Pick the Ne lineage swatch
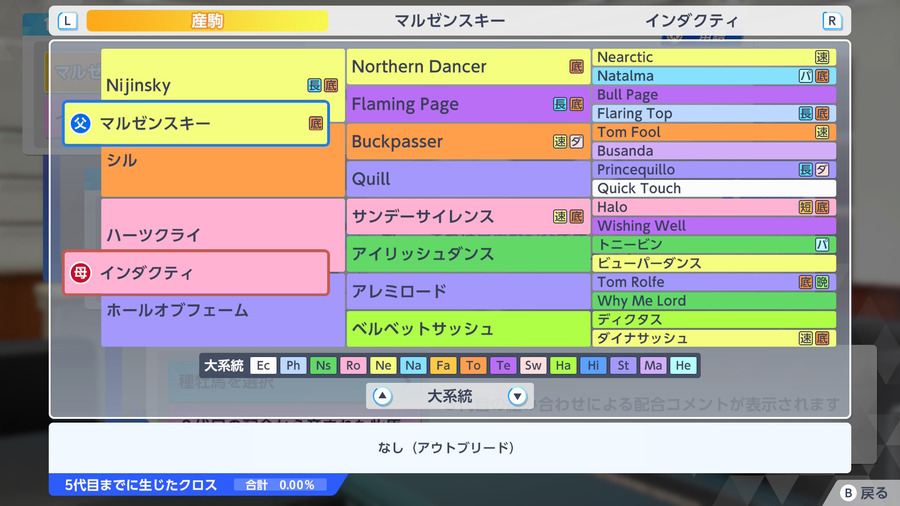Image resolution: width=900 pixels, height=506 pixels. [383, 365]
